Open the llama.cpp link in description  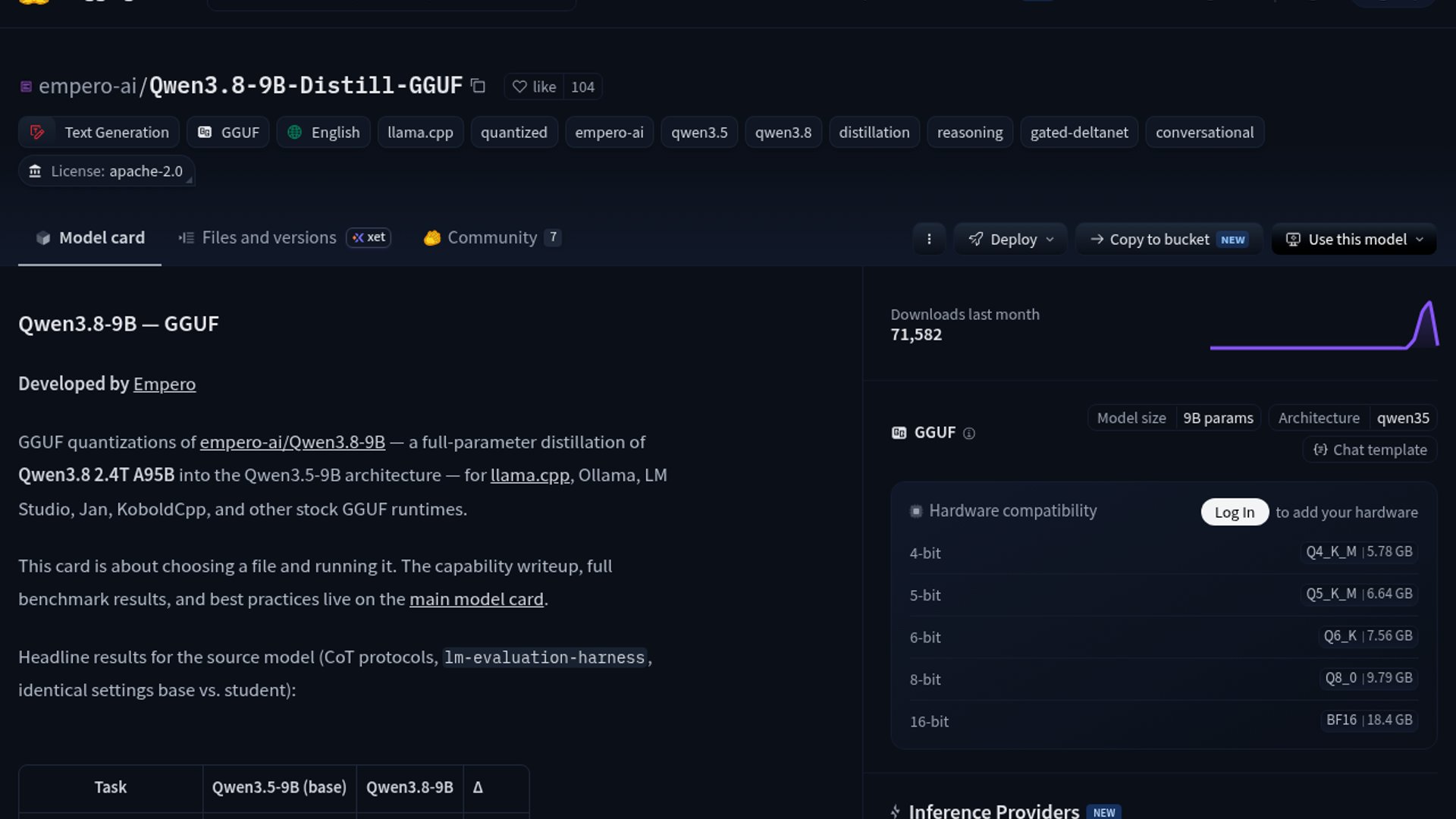tap(530, 475)
